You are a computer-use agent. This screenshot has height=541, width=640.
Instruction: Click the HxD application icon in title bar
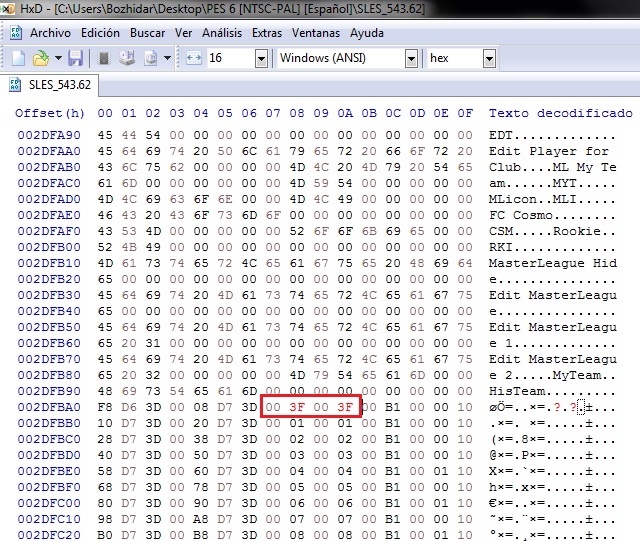[x=8, y=8]
